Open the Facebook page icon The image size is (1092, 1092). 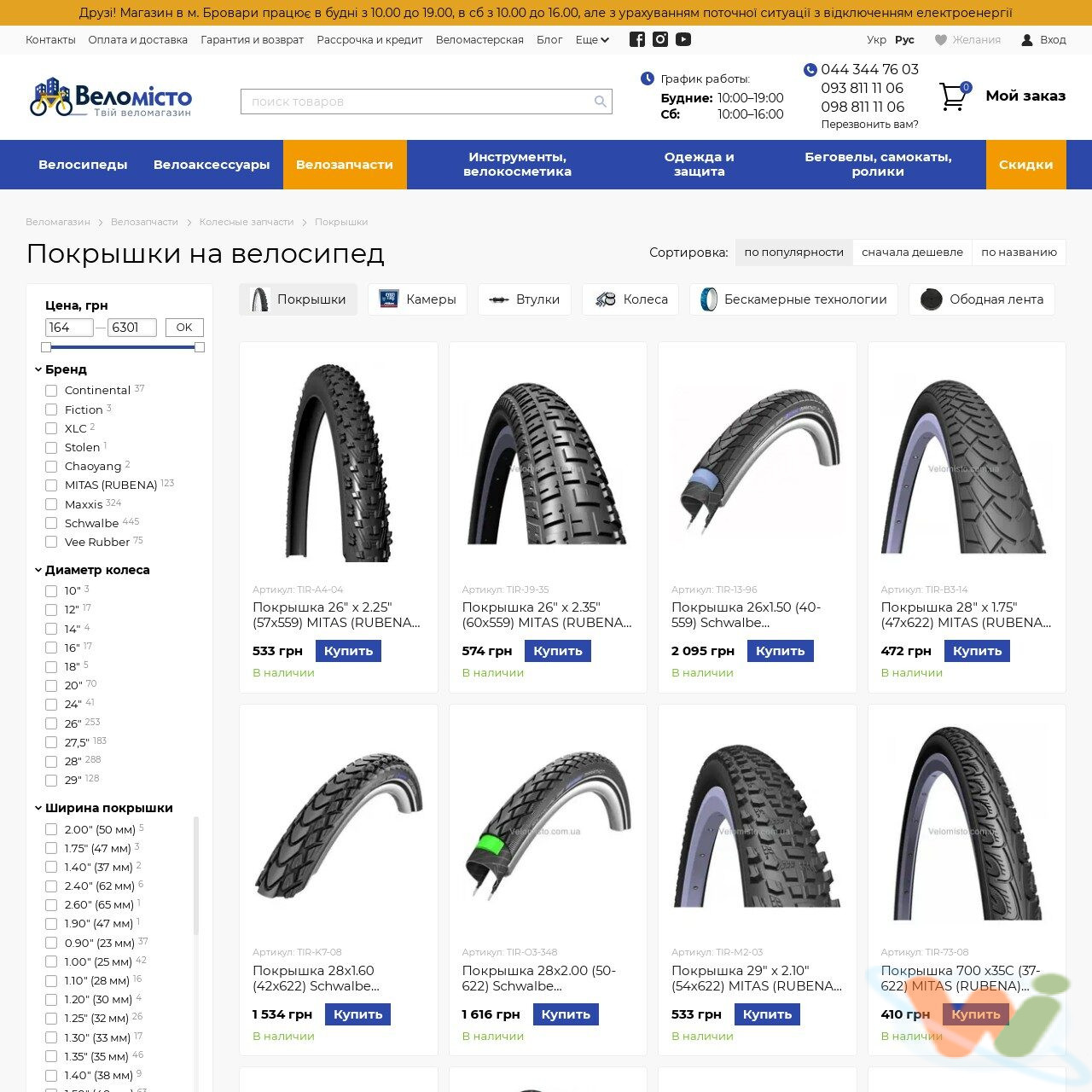tap(636, 39)
